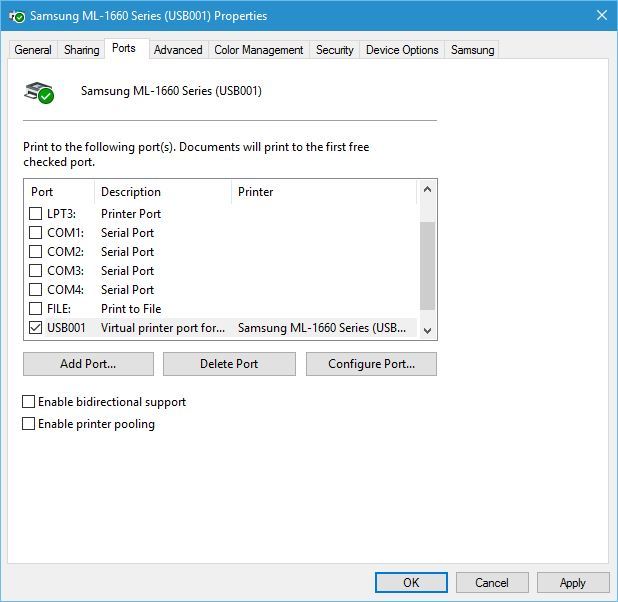Open the Advanced tab
The height and width of the screenshot is (602, 618).
(178, 50)
